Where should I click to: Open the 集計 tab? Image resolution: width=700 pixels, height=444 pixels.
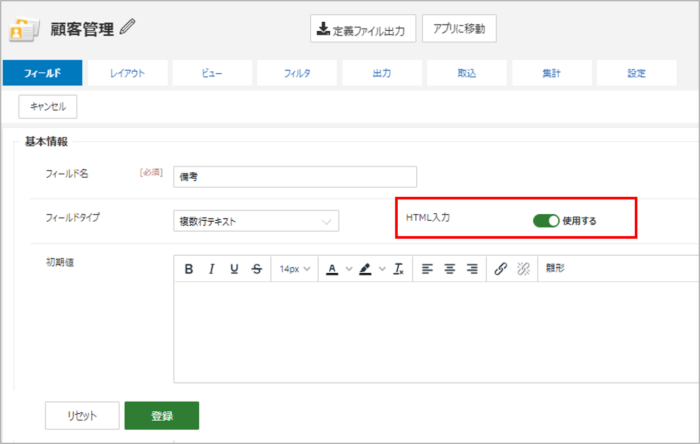tap(552, 73)
